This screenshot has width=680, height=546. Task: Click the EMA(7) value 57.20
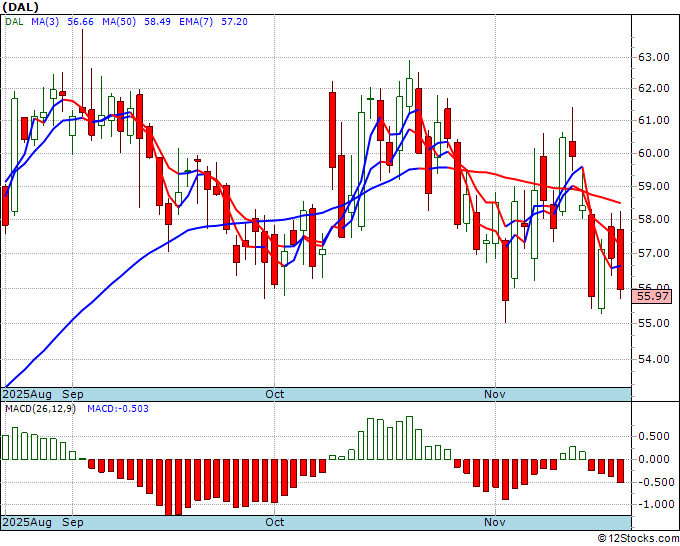pyautogui.click(x=234, y=22)
